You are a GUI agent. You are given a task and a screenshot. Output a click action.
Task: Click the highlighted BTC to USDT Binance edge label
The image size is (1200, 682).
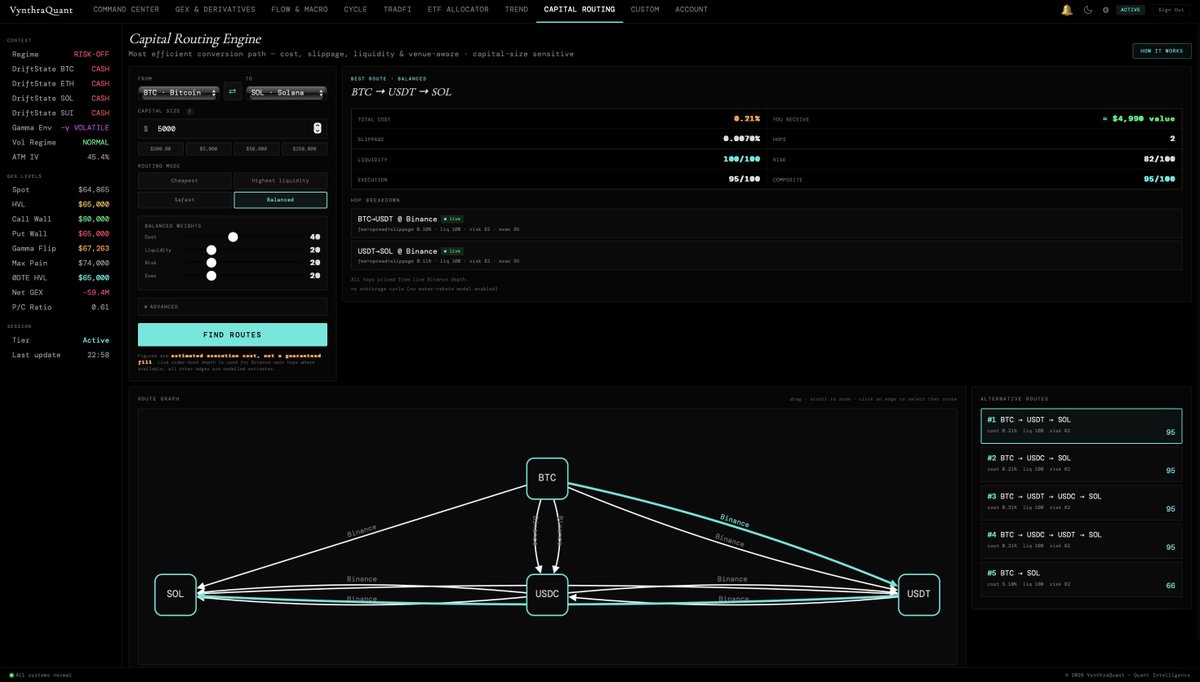tap(734, 522)
